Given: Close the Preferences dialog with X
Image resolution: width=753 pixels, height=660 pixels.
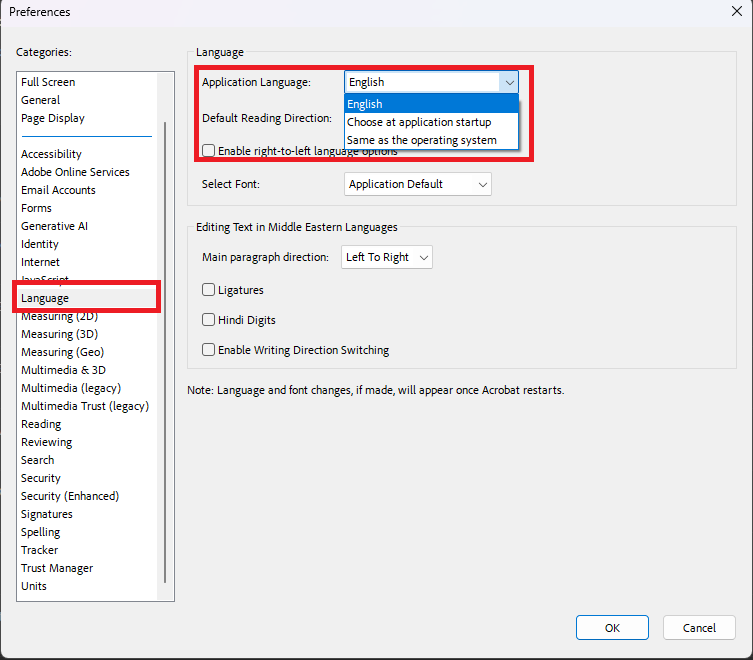Looking at the screenshot, I should coord(737,11).
